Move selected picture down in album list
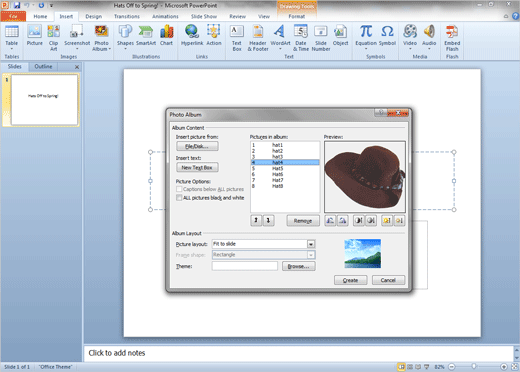Screen dimensions: 520x372 pyautogui.click(x=268, y=220)
